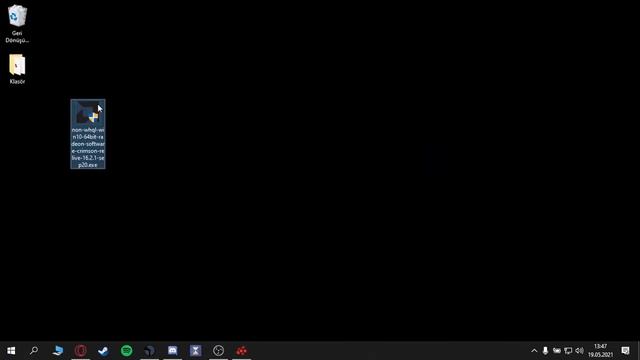Open the hourglass app in taskbar
Screen dimensions: 640x360
(x=196, y=351)
